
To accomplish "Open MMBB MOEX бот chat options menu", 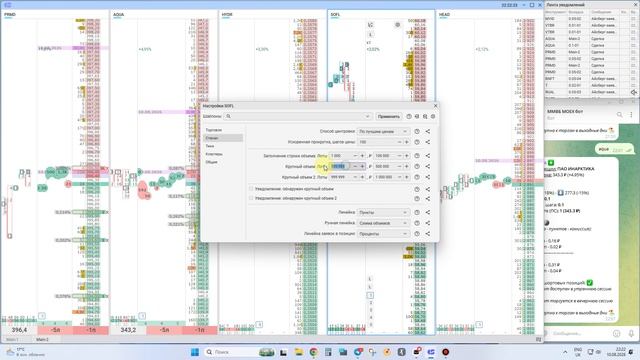I will tap(631, 115).
